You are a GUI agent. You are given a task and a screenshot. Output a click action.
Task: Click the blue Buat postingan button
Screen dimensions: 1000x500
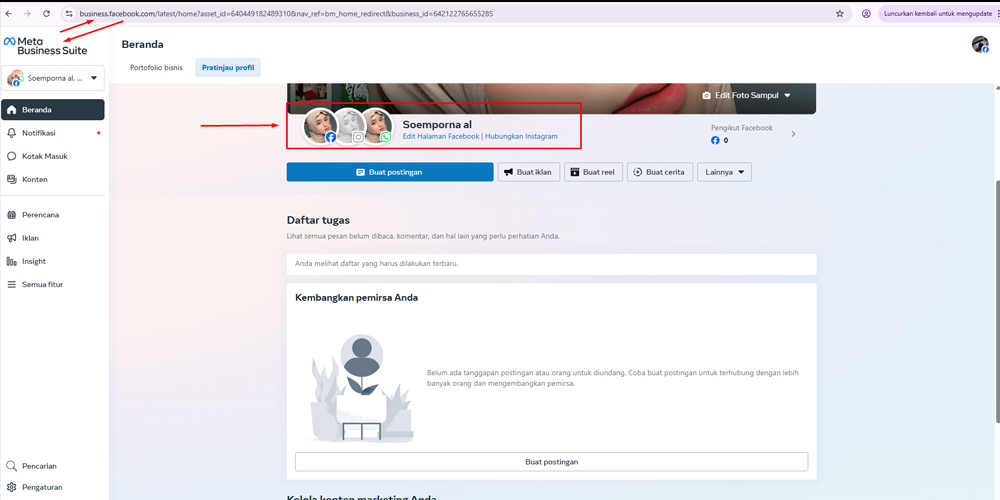coord(390,172)
